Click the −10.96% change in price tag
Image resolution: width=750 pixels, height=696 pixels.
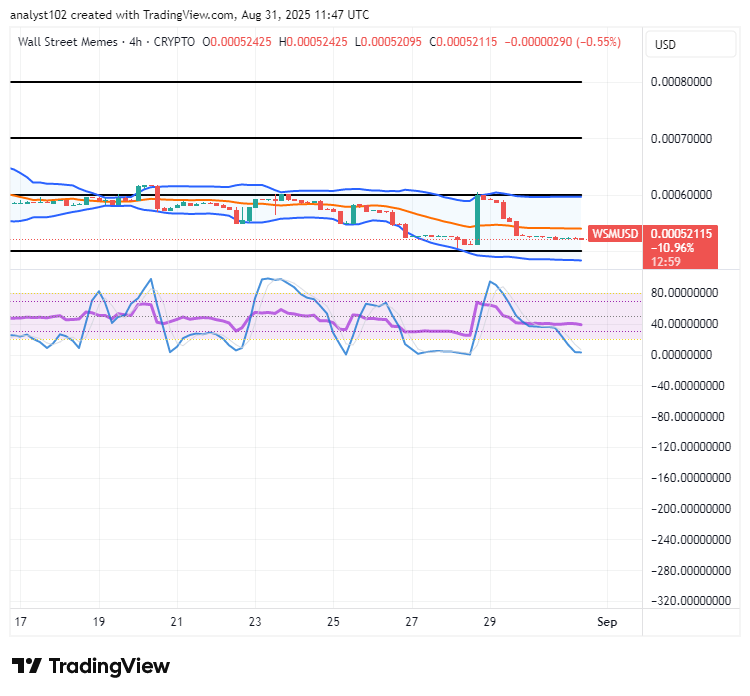click(672, 248)
